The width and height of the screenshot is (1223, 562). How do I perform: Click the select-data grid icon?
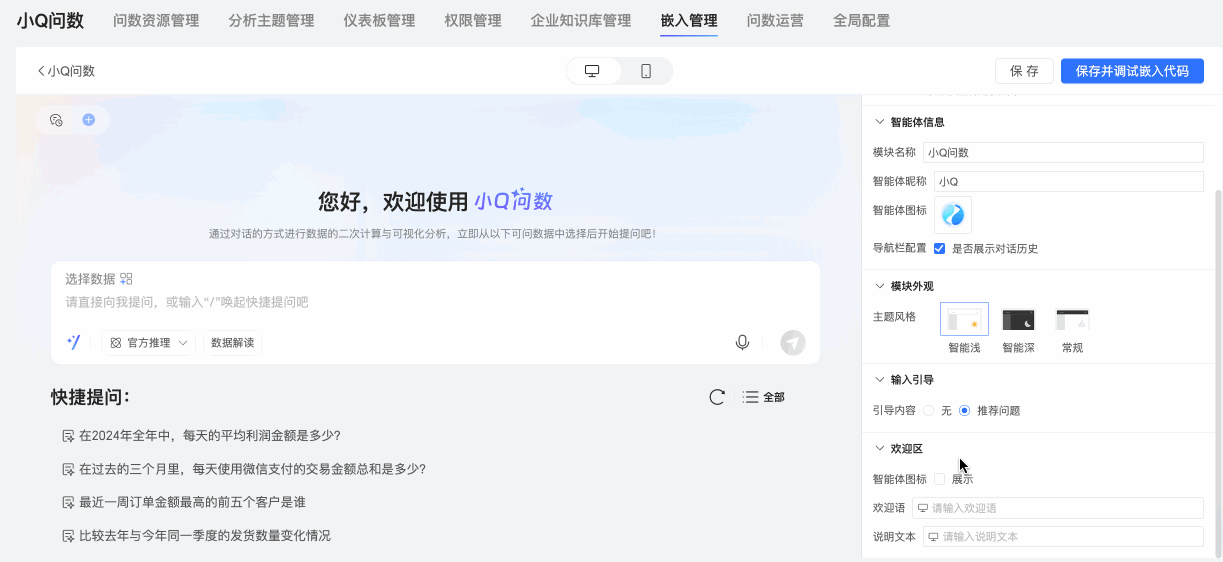pos(126,279)
